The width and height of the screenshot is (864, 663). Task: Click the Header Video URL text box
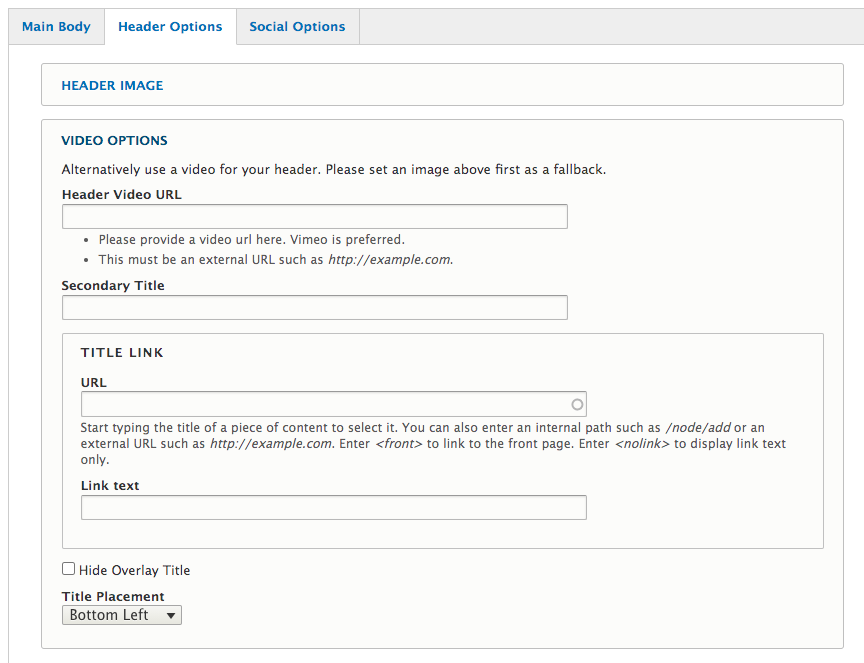(314, 217)
